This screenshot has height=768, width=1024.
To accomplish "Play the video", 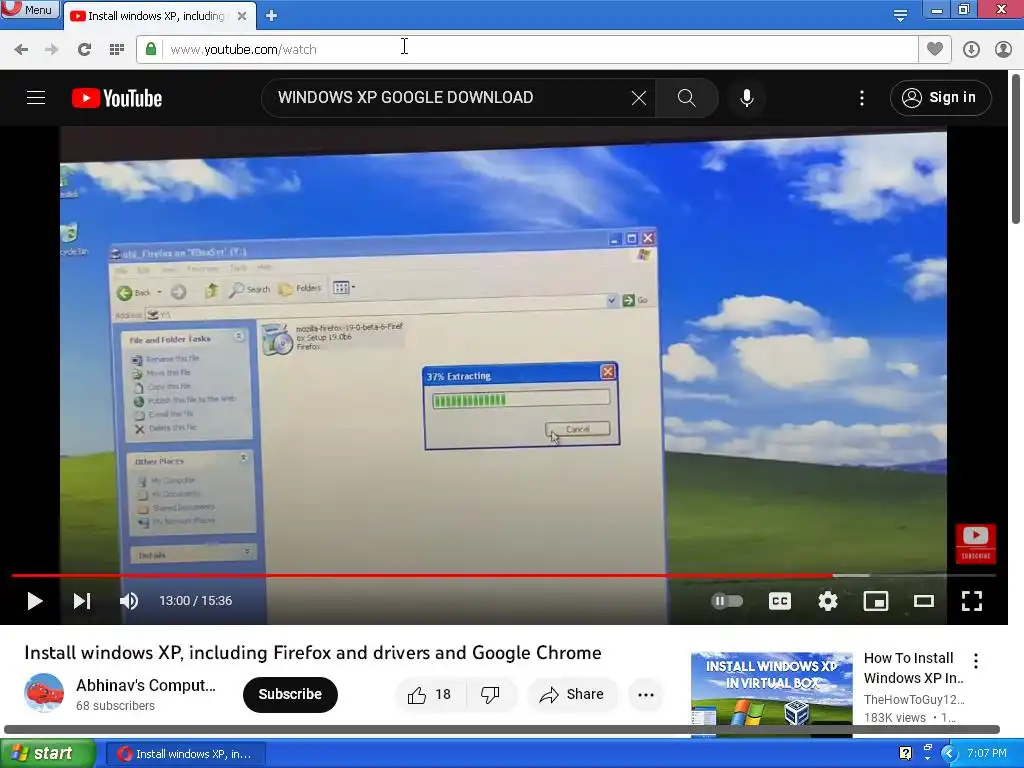I will pos(35,601).
